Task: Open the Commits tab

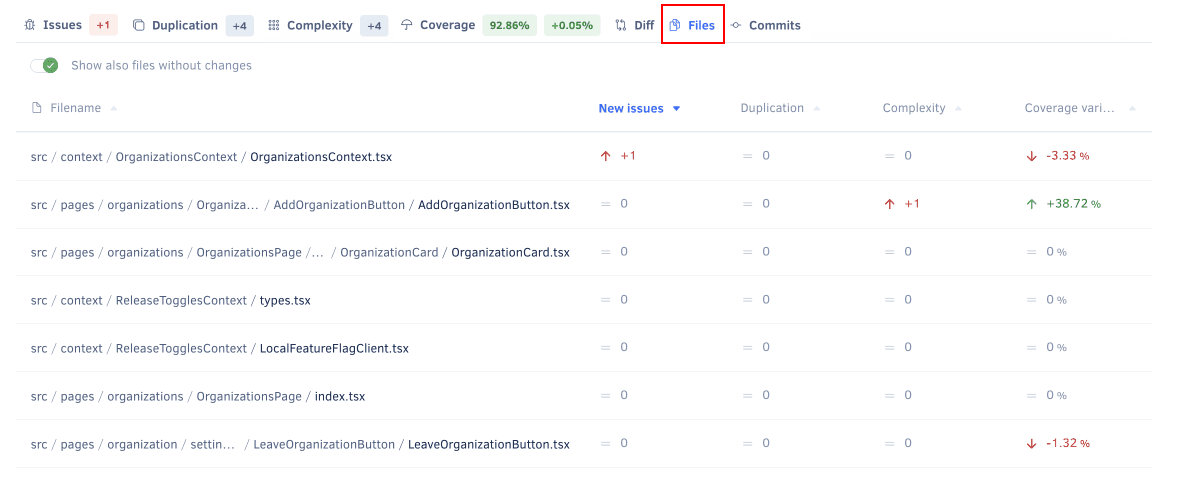Action: click(x=774, y=25)
